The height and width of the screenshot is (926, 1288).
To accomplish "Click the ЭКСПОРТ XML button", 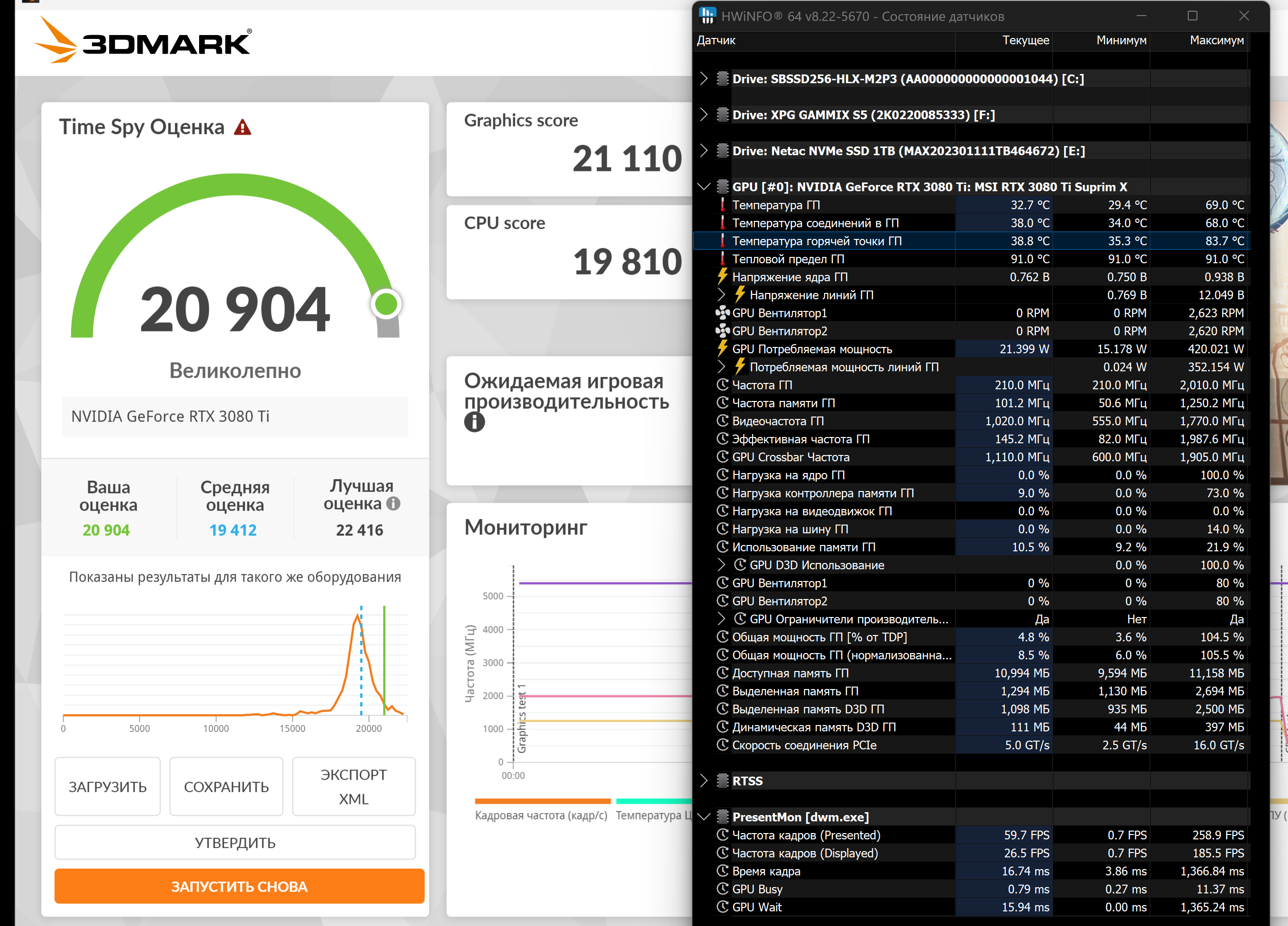I will pyautogui.click(x=353, y=786).
